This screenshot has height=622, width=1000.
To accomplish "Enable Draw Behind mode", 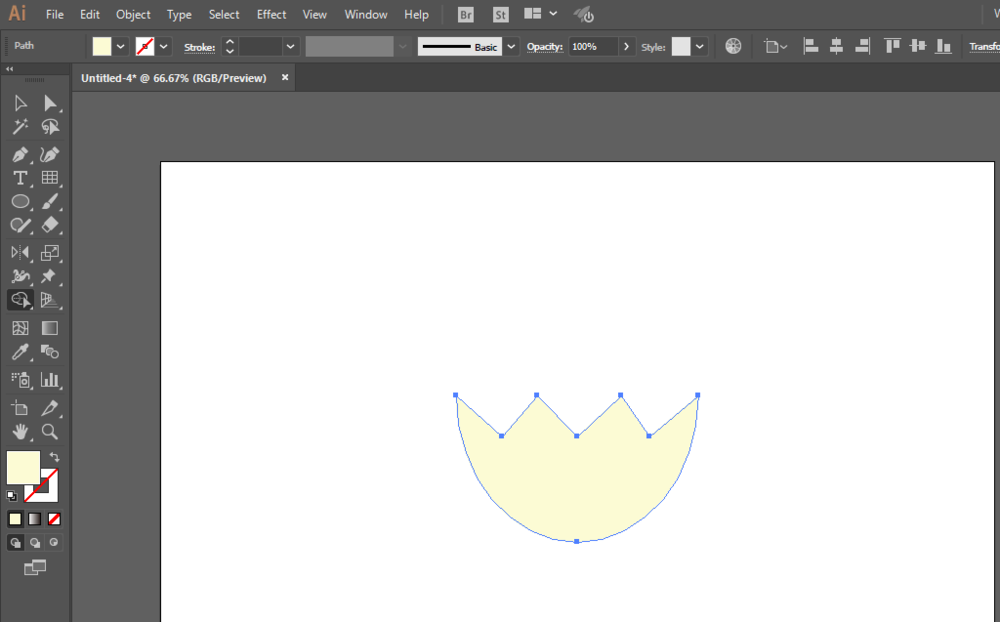I will (x=35, y=542).
